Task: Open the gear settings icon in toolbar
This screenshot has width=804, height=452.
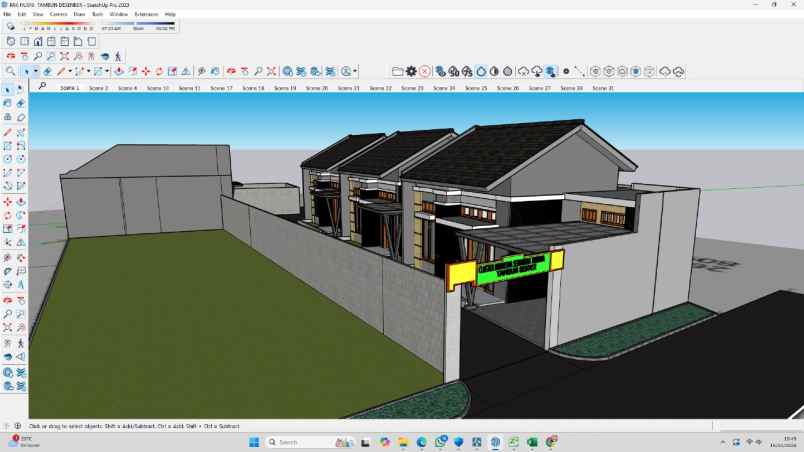Action: pyautogui.click(x=411, y=72)
